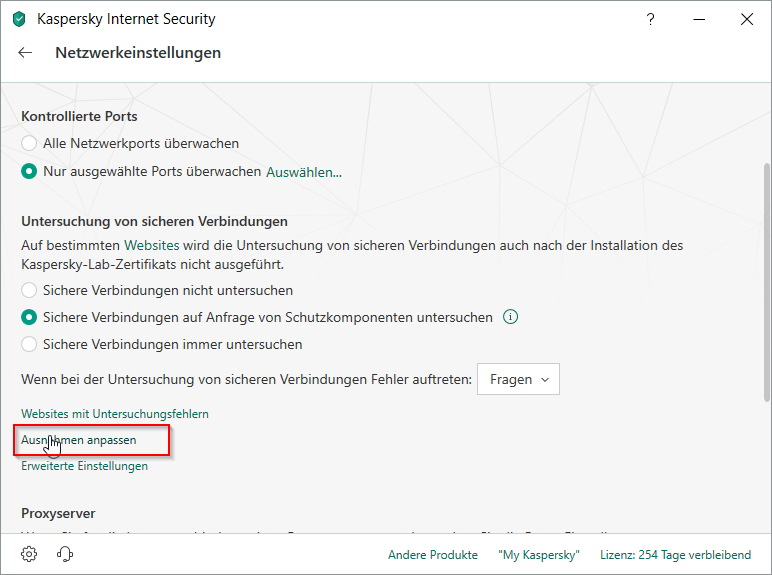Select 'Sichere Verbindungen auf Anfrage' option

(30, 317)
